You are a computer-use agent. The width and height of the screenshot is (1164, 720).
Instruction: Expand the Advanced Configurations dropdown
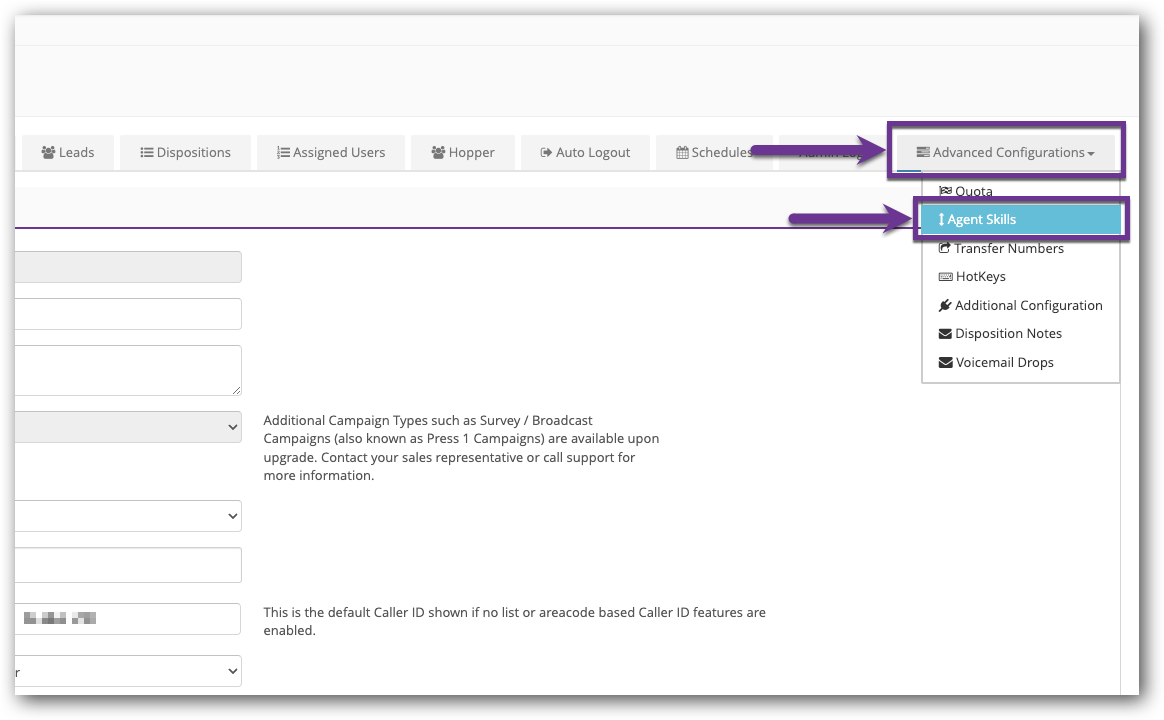click(x=1005, y=152)
